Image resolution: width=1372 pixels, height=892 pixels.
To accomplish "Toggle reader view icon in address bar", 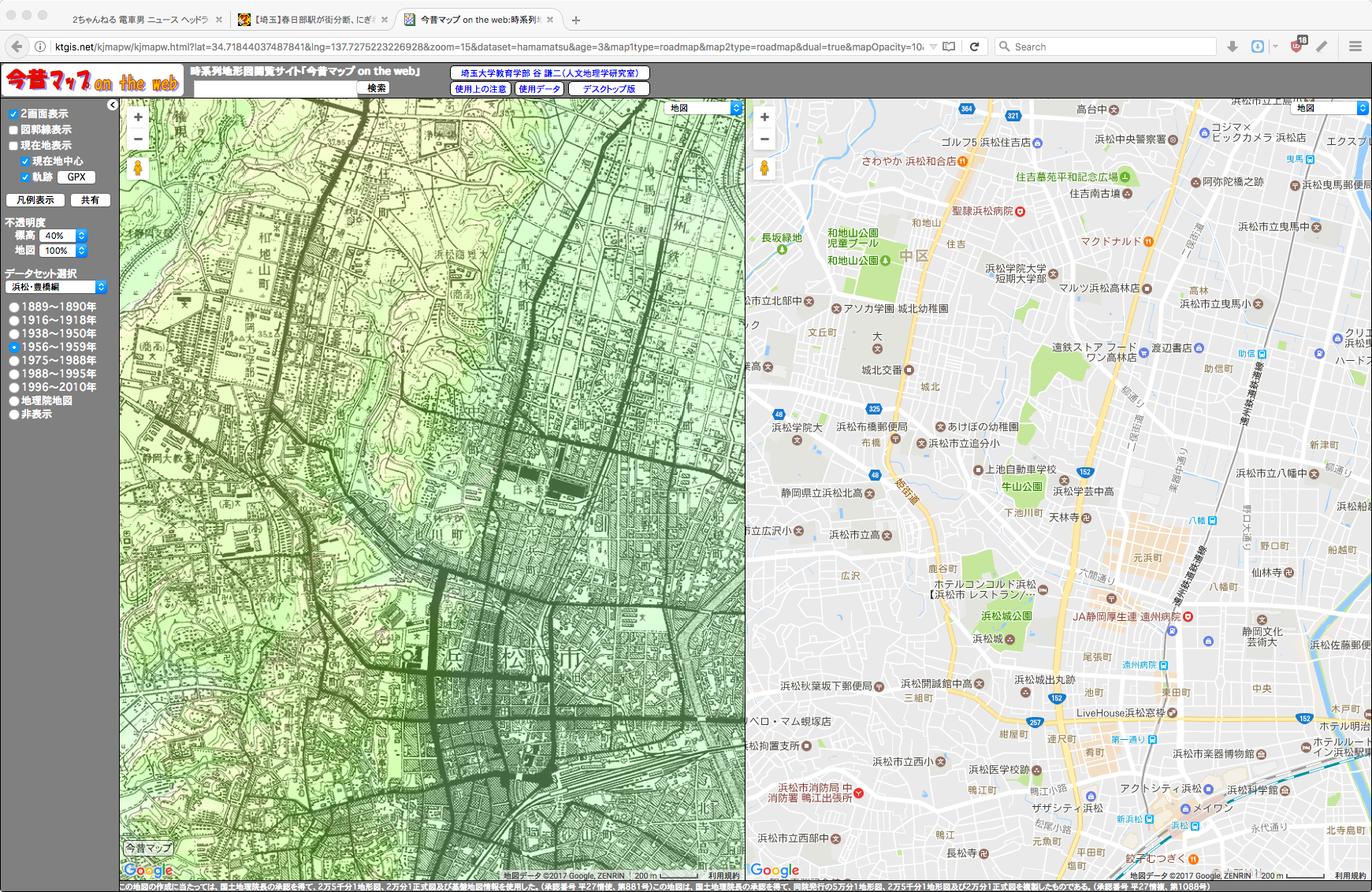I will (949, 46).
